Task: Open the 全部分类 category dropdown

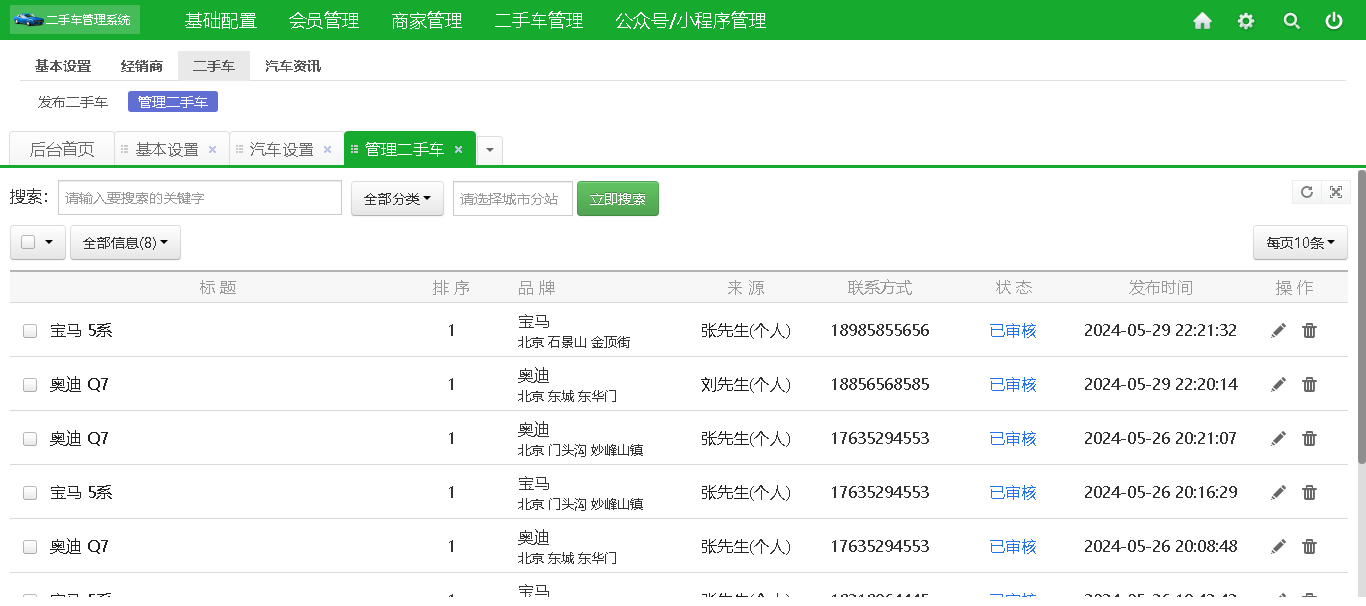Action: (397, 198)
